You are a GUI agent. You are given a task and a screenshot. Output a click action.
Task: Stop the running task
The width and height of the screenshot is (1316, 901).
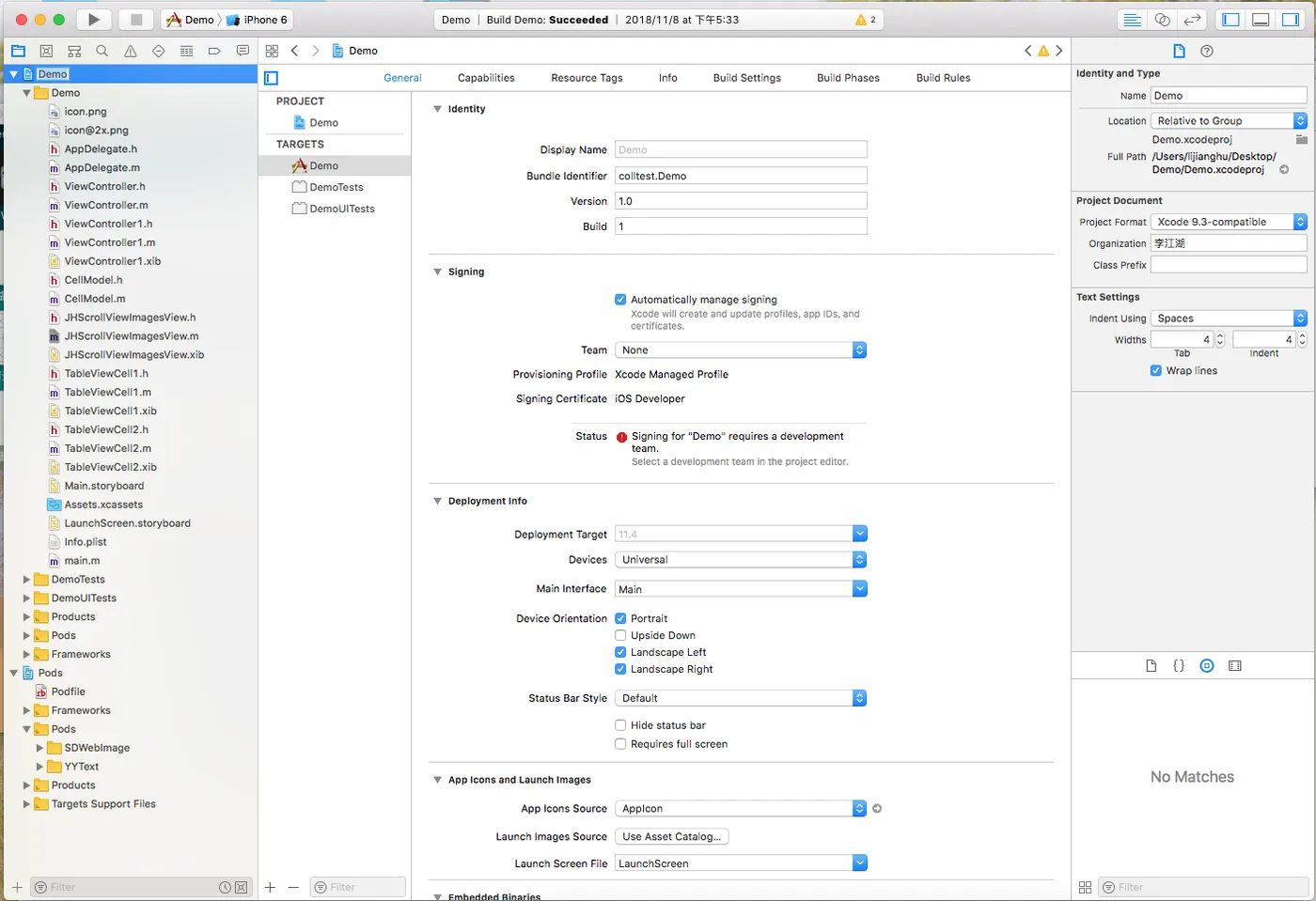click(x=136, y=20)
